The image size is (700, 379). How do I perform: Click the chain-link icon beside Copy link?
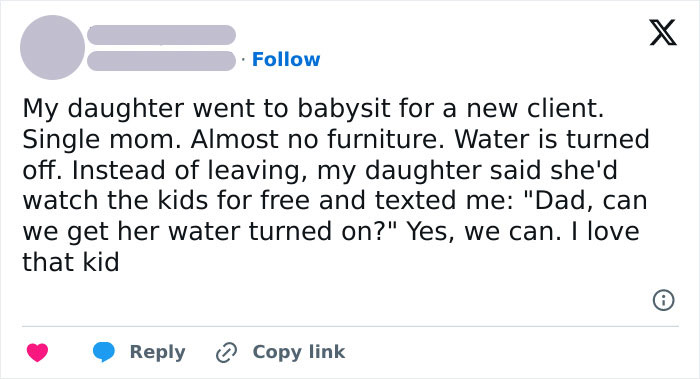coord(226,352)
